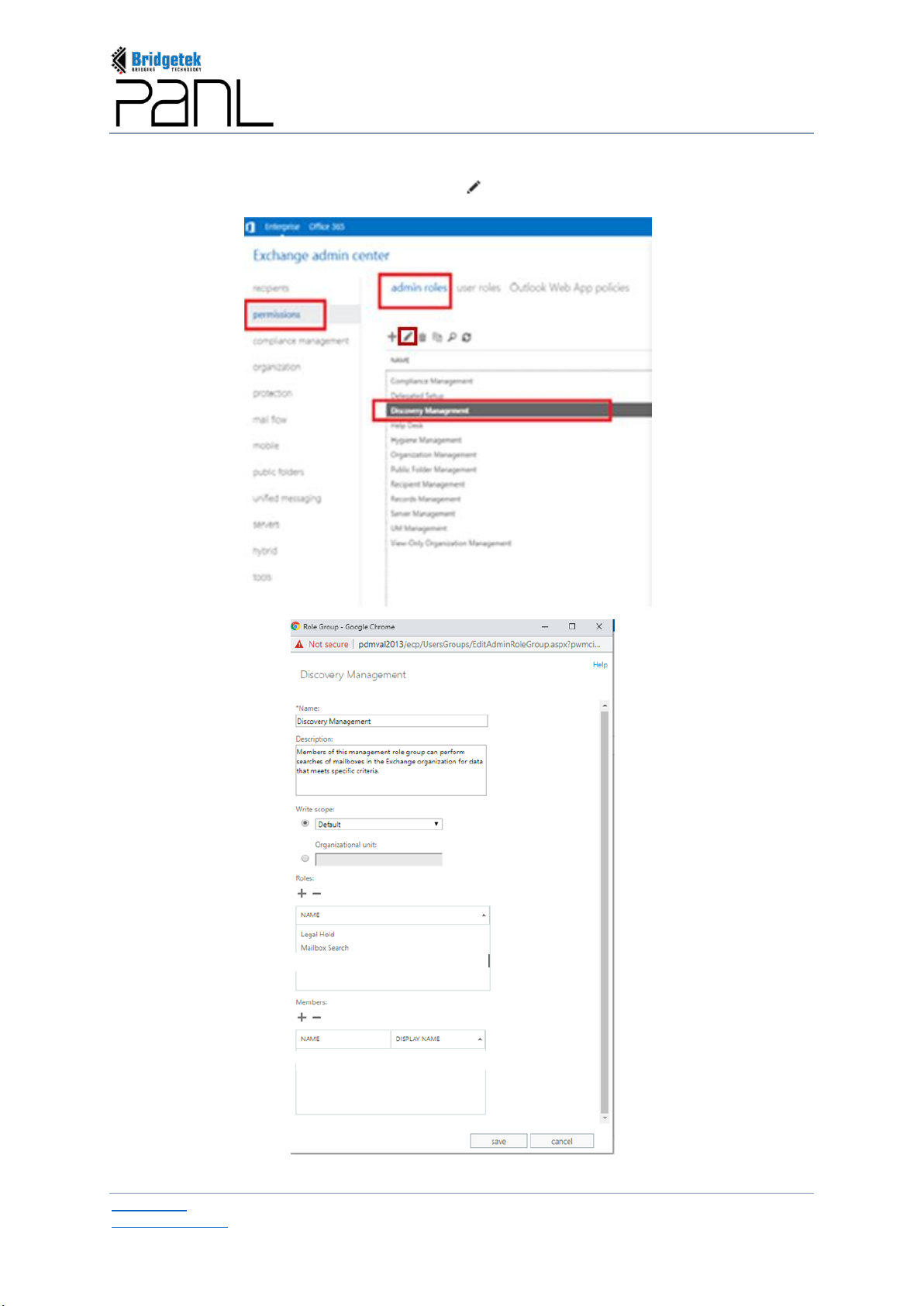
Task: Select the Legal Hold role
Action: pyautogui.click(x=317, y=935)
